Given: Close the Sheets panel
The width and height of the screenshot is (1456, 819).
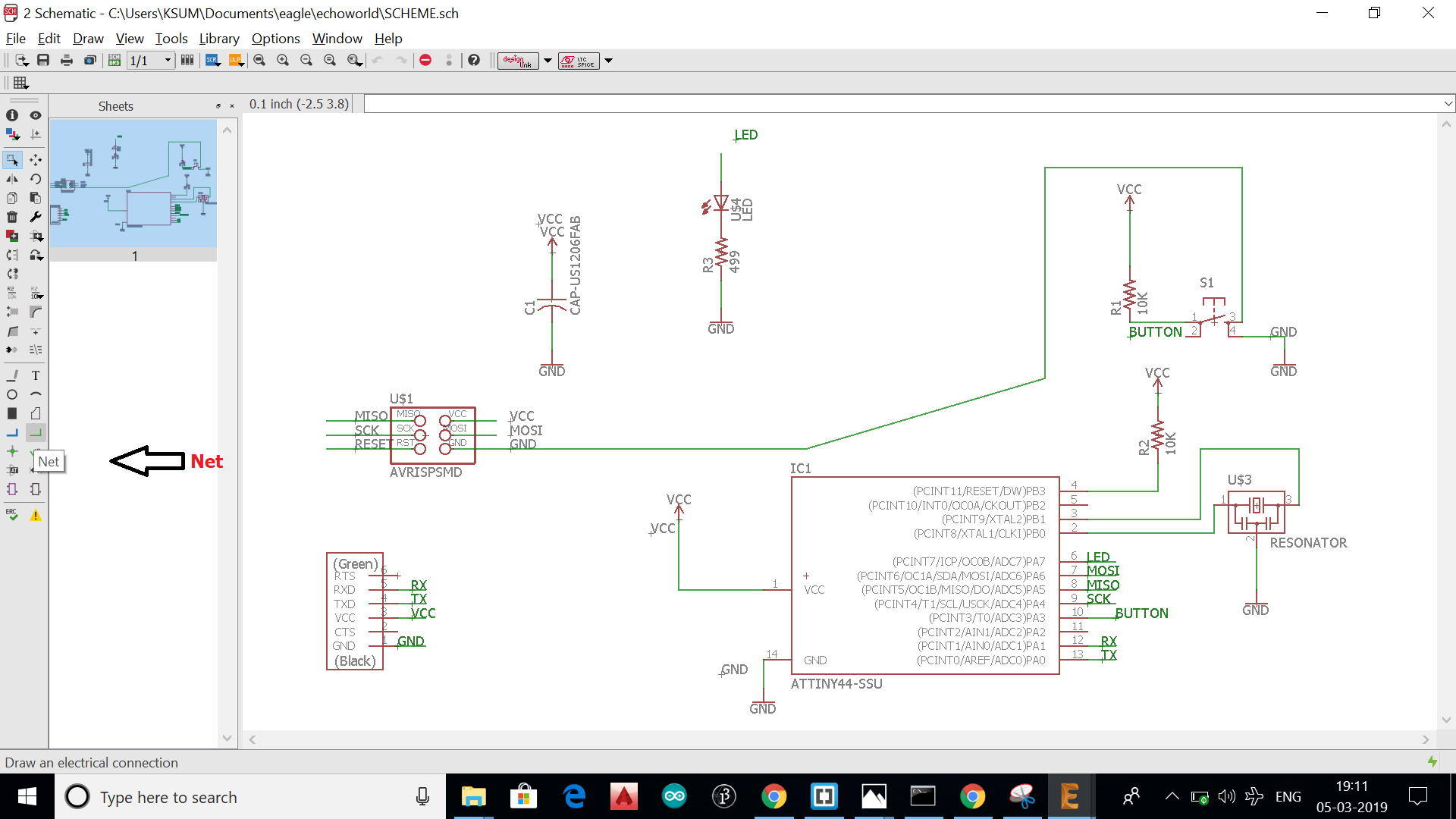Looking at the screenshot, I should tap(232, 106).
